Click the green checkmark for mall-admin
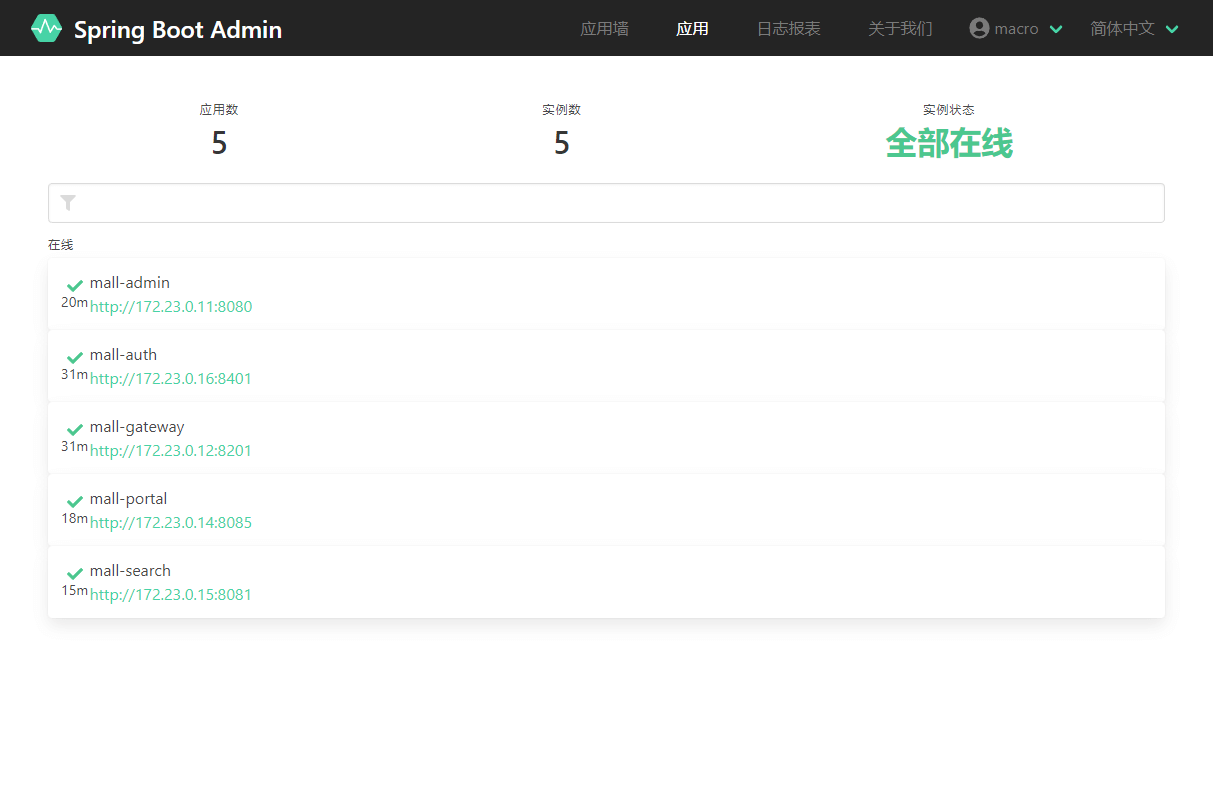This screenshot has width=1213, height=794. point(74,285)
